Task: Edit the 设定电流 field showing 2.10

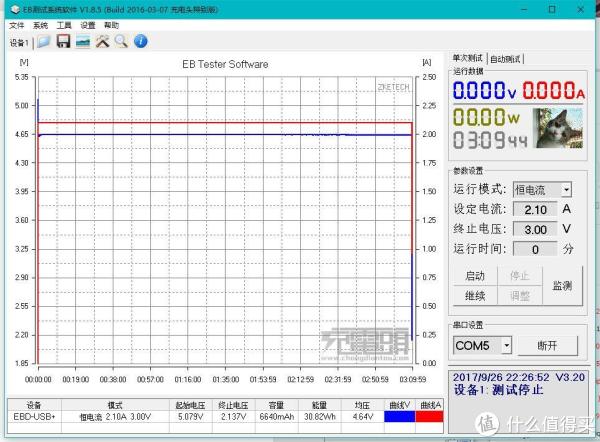Action: (x=535, y=210)
